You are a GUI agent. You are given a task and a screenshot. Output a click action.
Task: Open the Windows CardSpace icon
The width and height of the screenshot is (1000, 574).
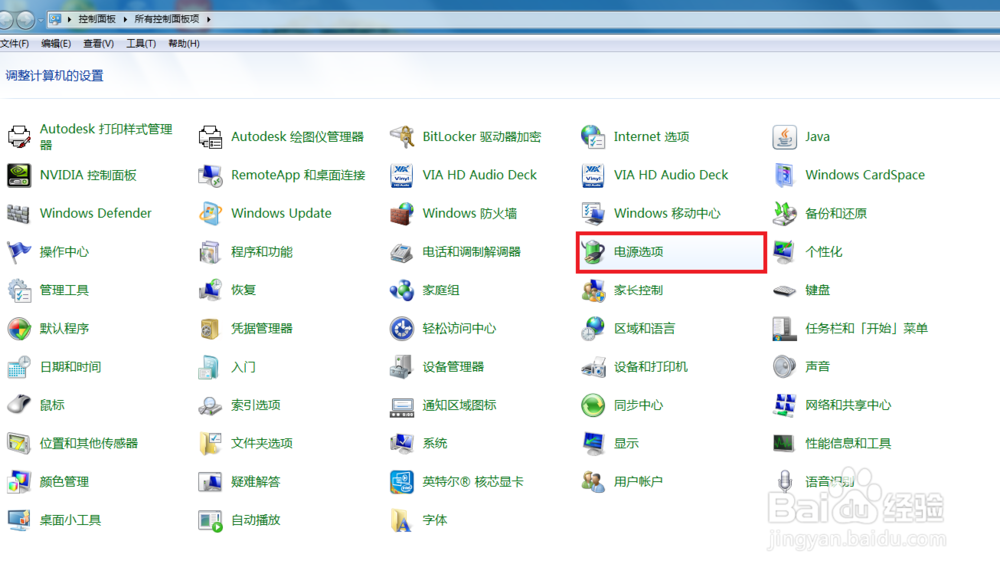[784, 175]
